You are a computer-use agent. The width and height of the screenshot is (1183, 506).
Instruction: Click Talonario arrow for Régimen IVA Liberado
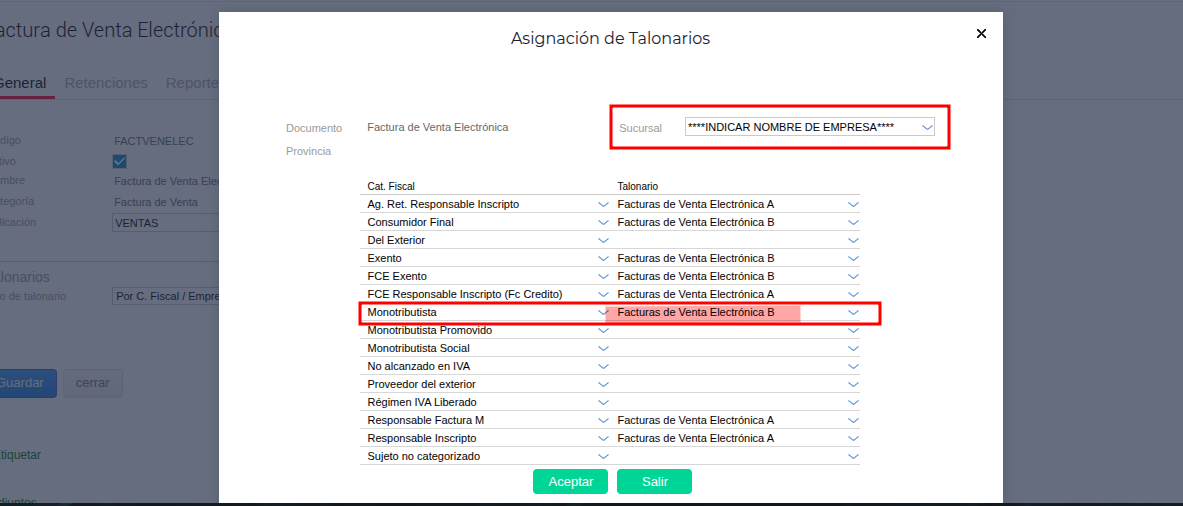[853, 402]
